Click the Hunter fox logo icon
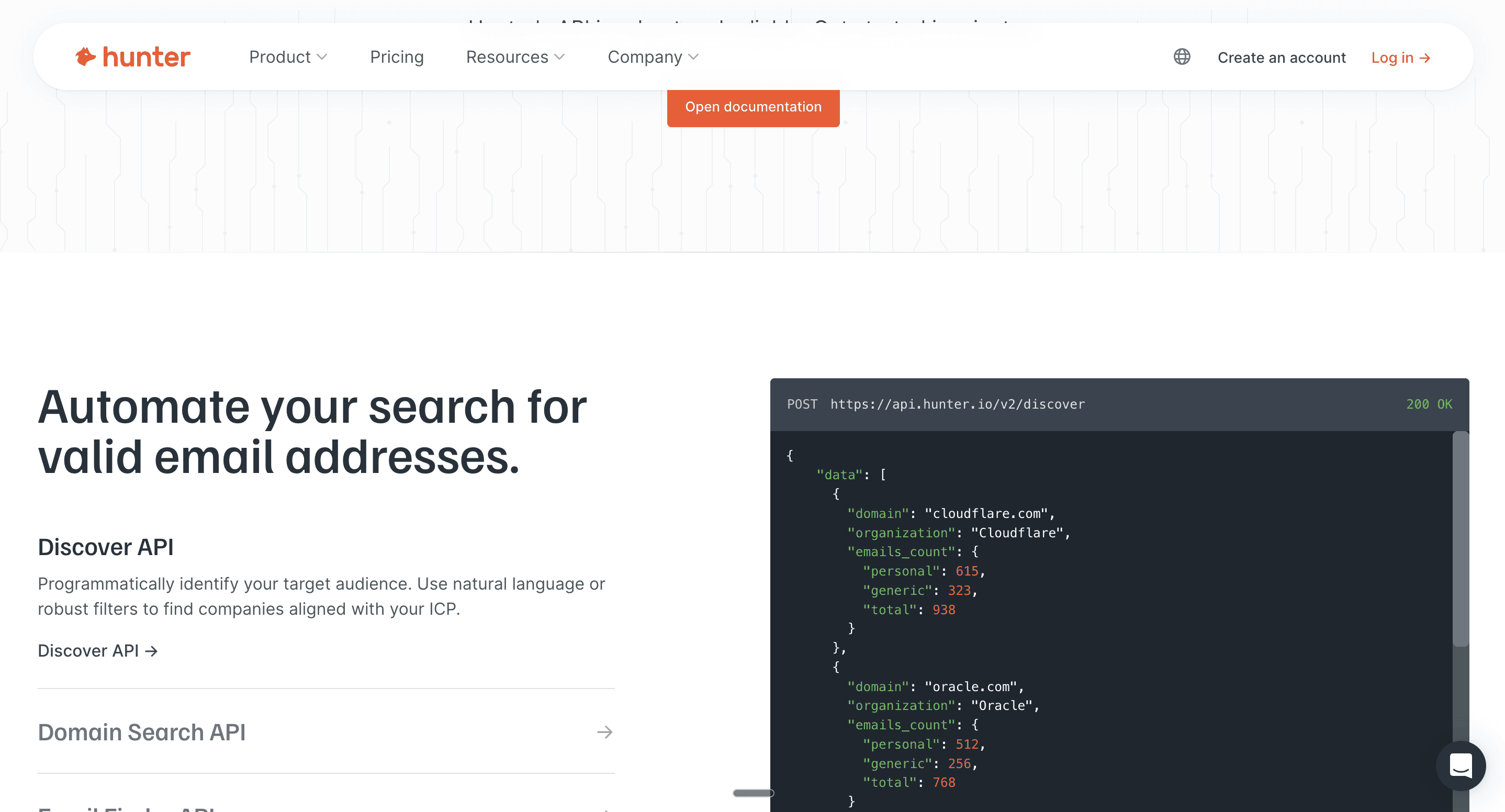 point(85,57)
